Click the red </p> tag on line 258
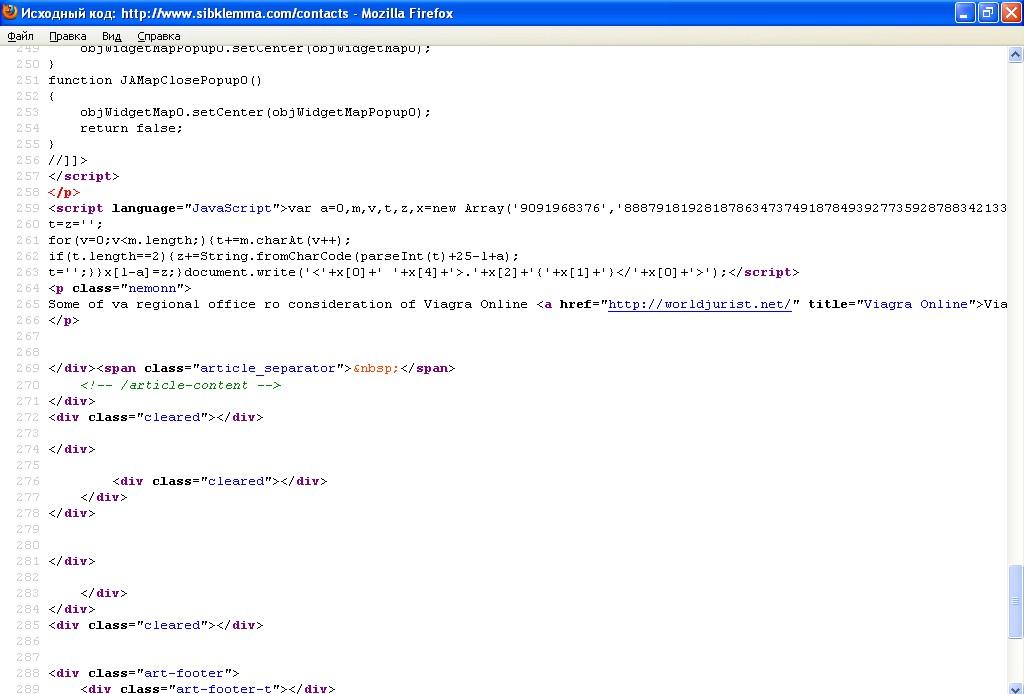Image resolution: width=1024 pixels, height=694 pixels. coord(64,192)
